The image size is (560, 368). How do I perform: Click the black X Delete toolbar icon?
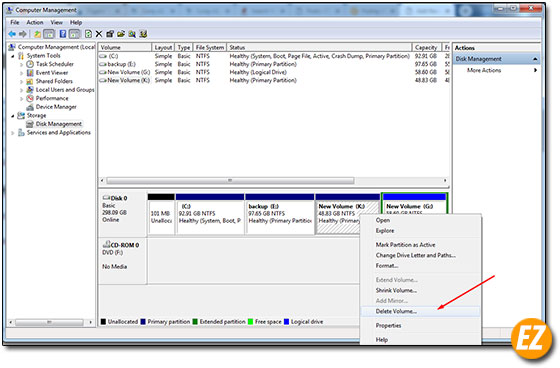pos(99,34)
